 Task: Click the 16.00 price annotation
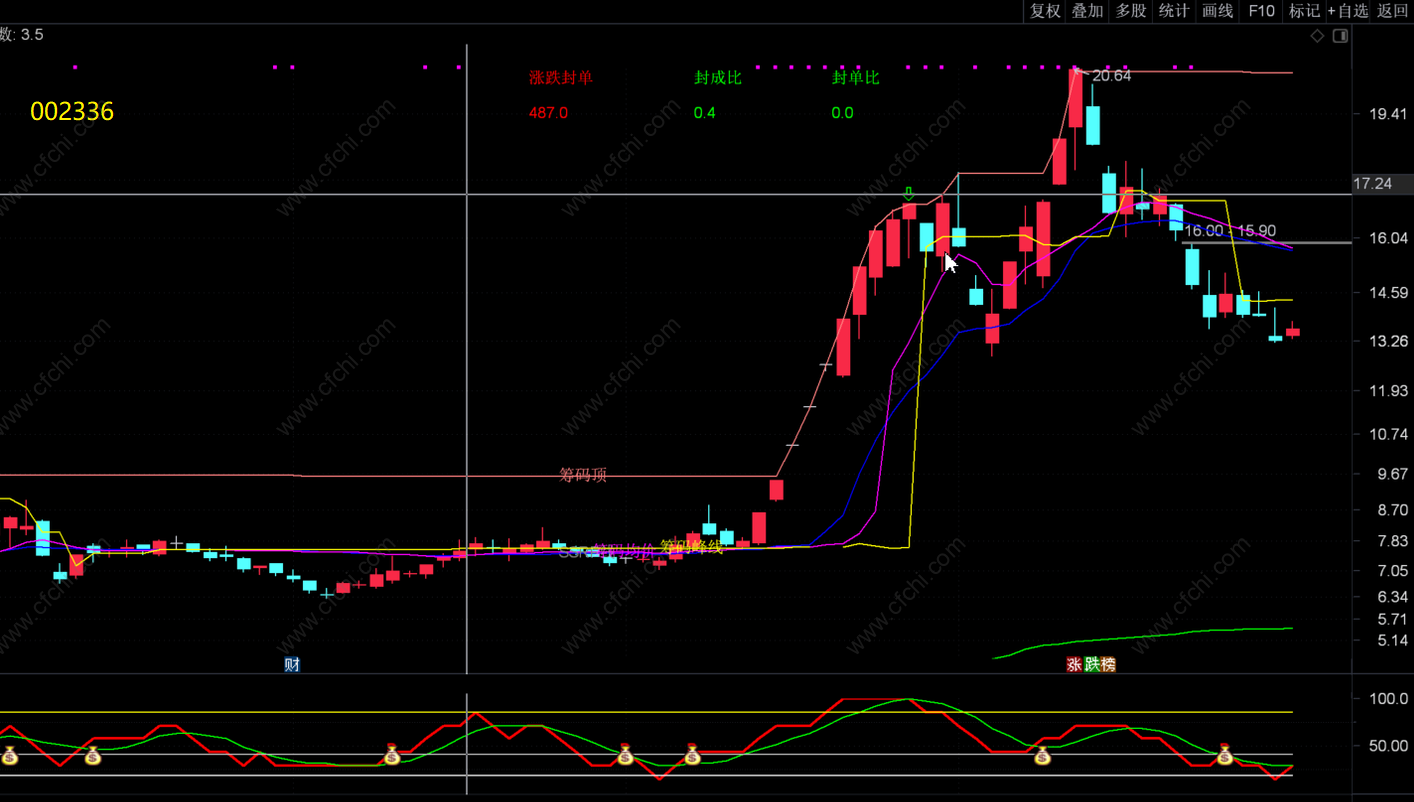click(1204, 231)
